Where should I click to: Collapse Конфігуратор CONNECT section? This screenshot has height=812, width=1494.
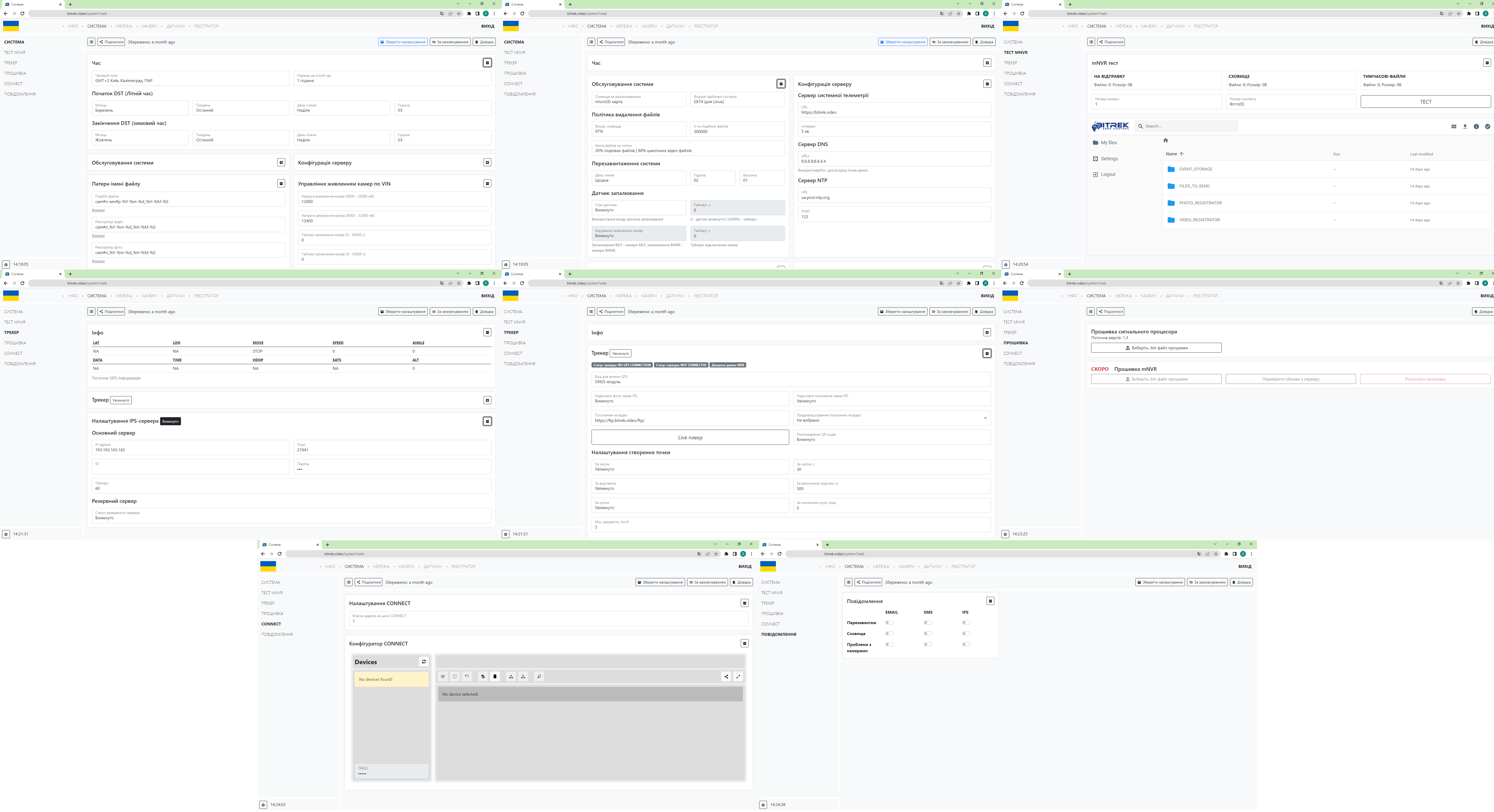click(744, 643)
